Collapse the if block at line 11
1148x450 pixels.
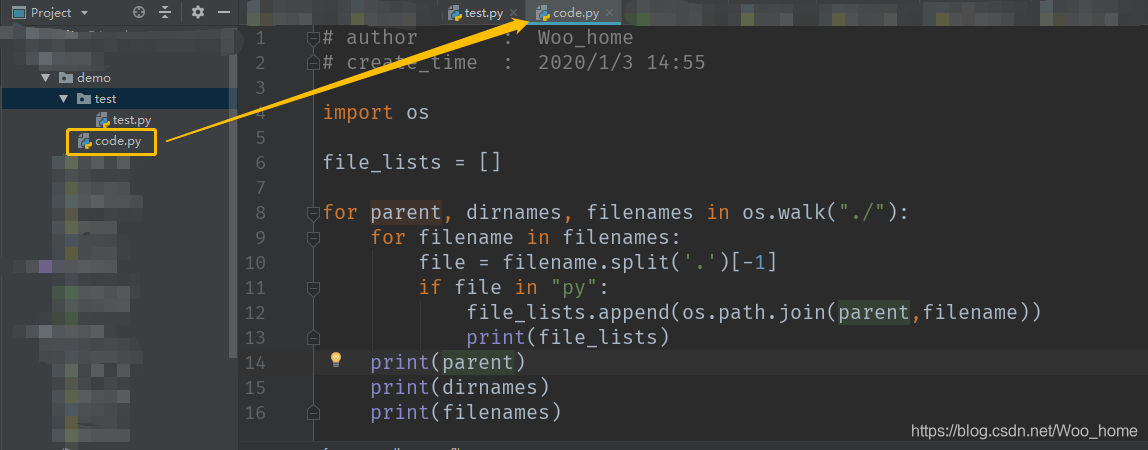pyautogui.click(x=313, y=288)
